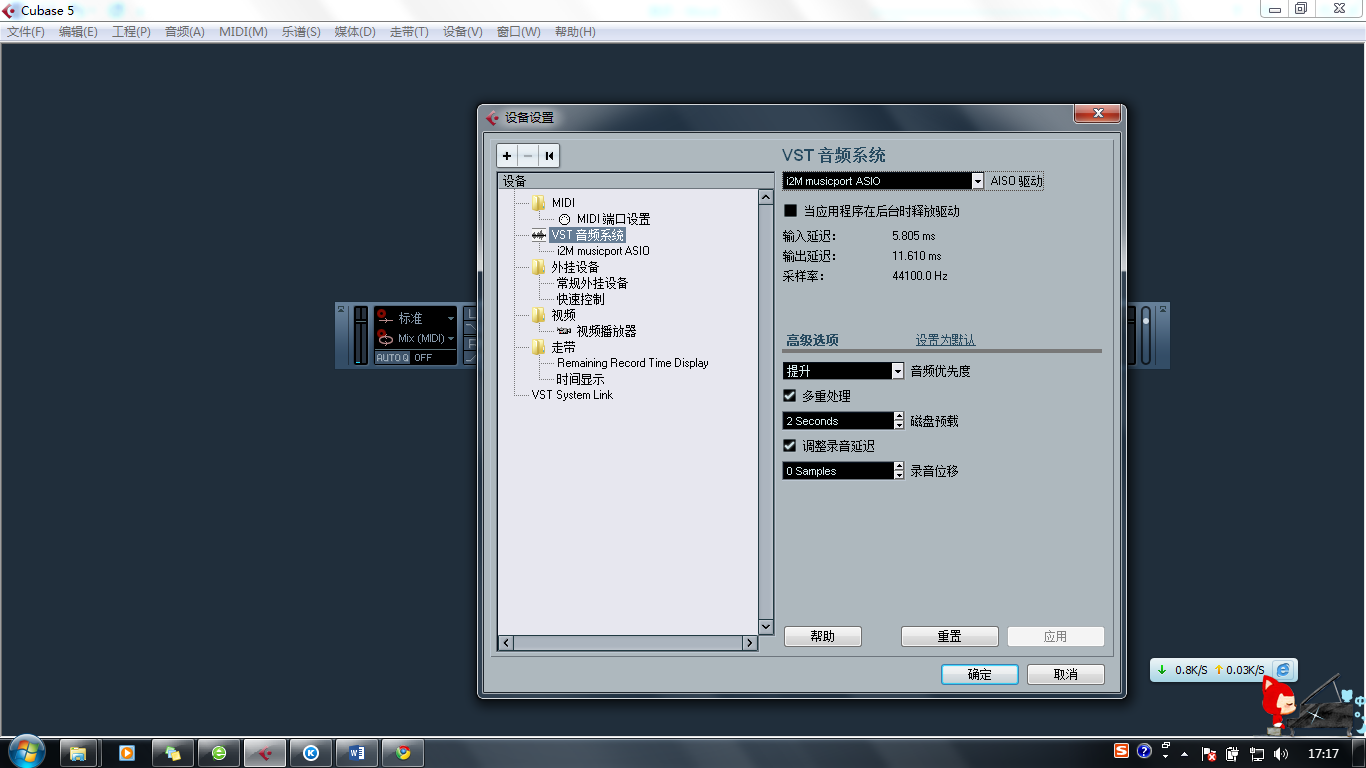The width and height of the screenshot is (1366, 768).
Task: Click the volume speaker tray icon
Action: click(x=1282, y=753)
